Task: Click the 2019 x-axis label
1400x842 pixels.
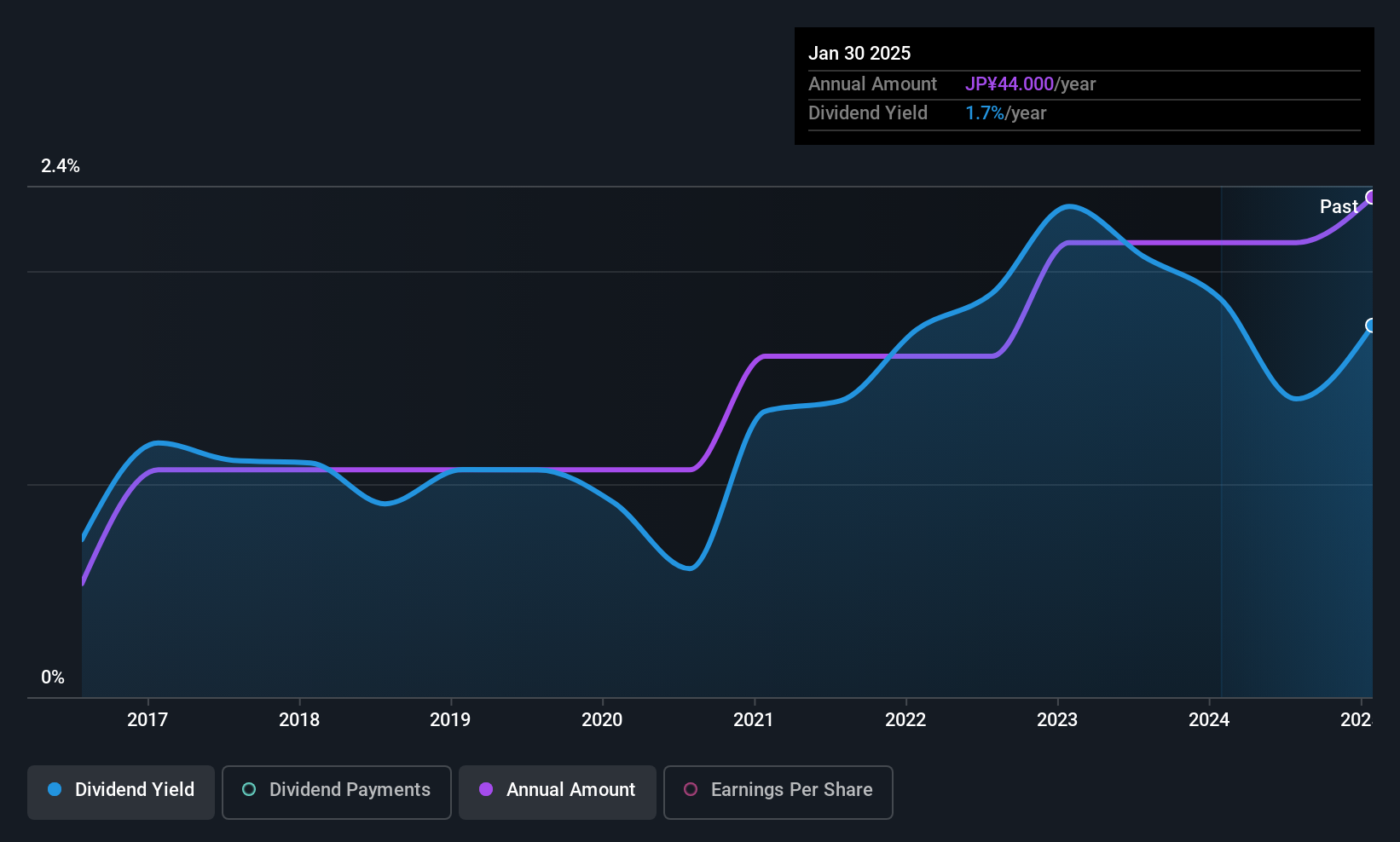Action: 450,719
